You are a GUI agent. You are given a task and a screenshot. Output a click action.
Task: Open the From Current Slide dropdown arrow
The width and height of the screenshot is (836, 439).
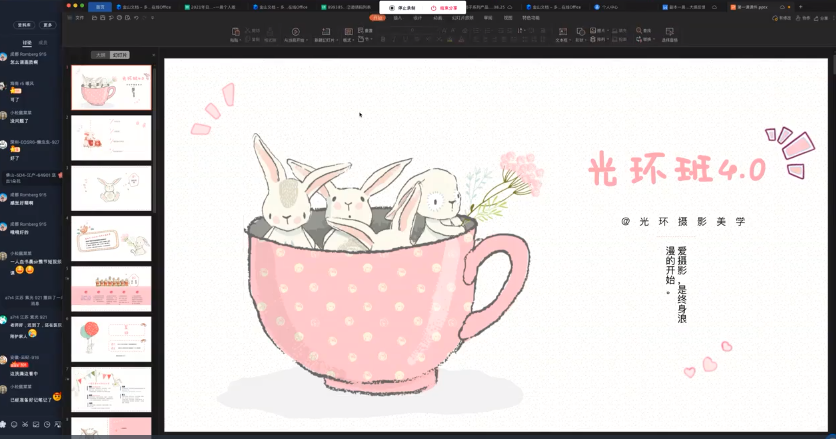[308, 40]
